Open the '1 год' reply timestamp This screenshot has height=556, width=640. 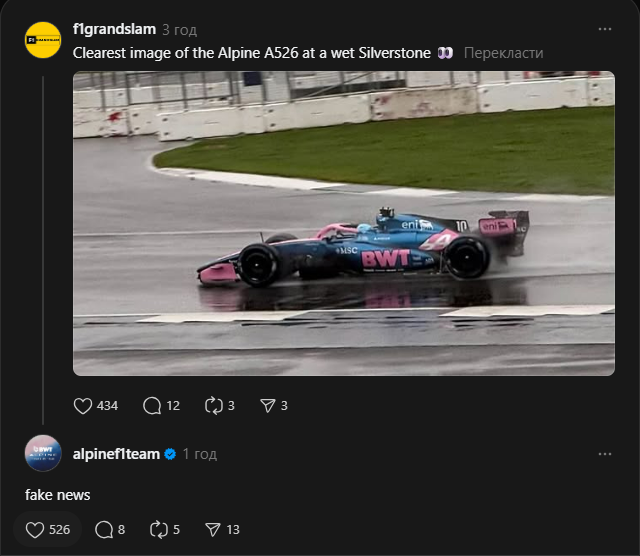[x=199, y=454]
